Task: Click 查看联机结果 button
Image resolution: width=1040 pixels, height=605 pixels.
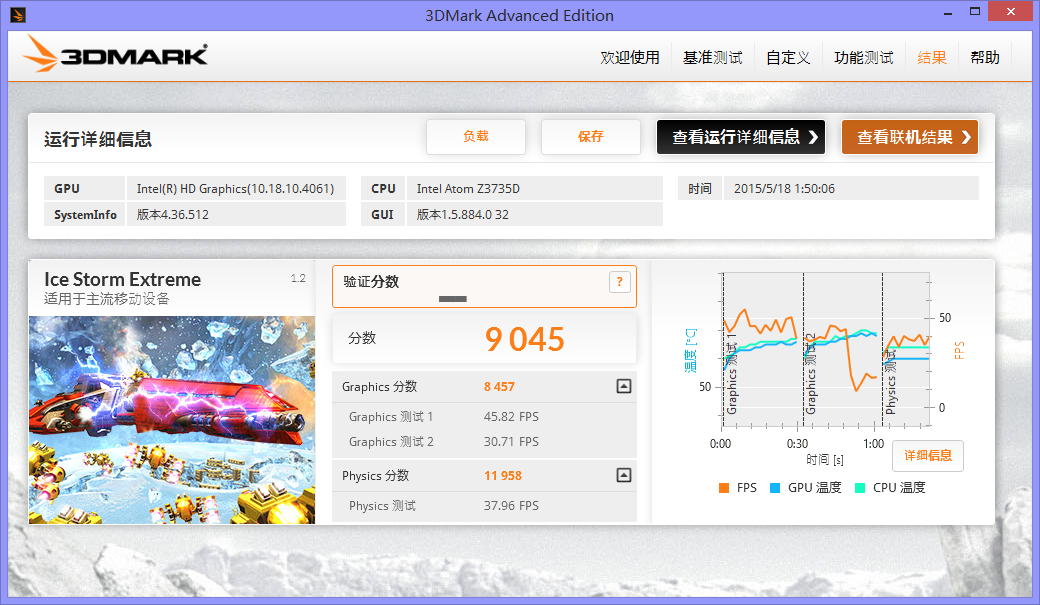Action: pos(910,137)
